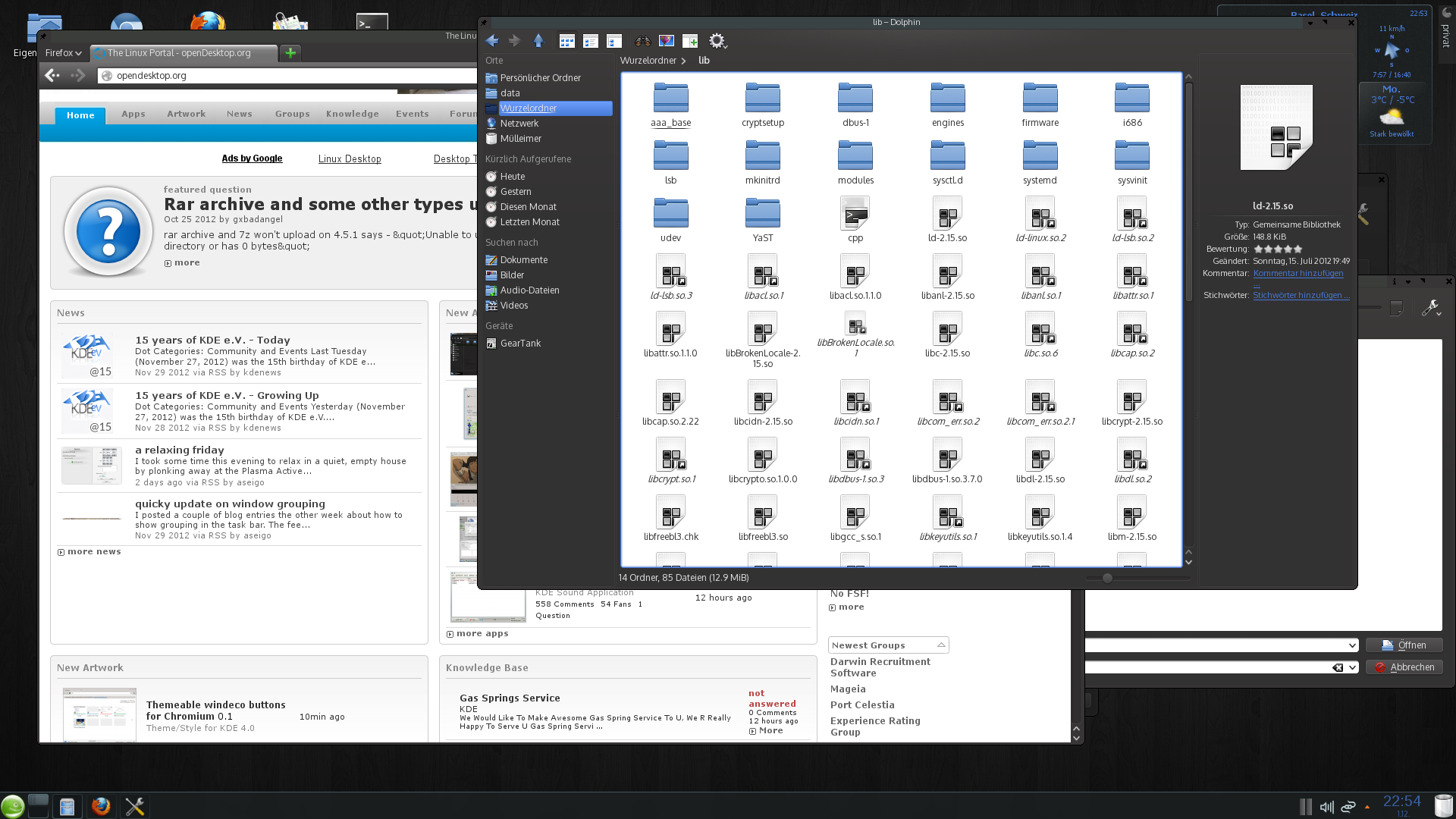Select the libm-2.15.so file icon
Image resolution: width=1456 pixels, height=819 pixels.
1131,512
